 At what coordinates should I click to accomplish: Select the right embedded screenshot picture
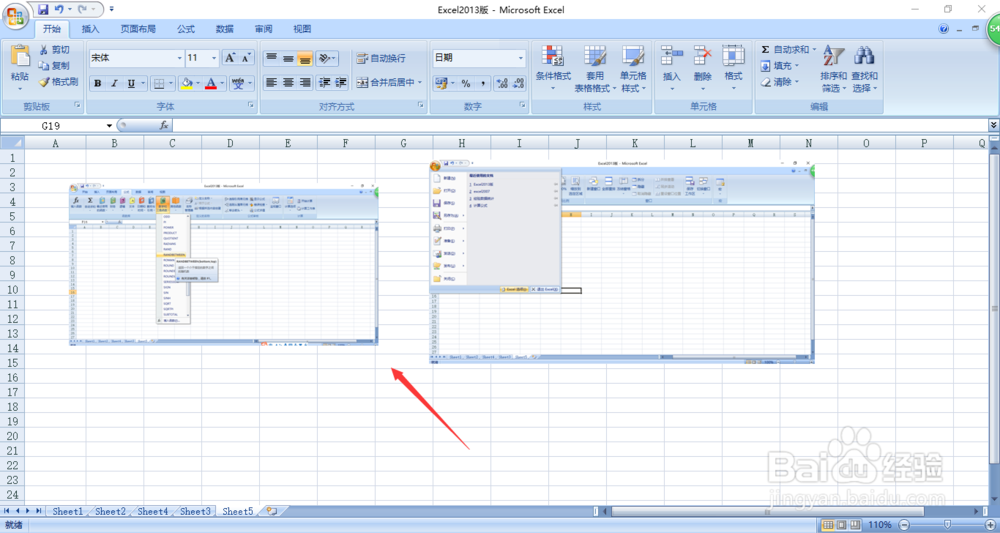tap(622, 264)
